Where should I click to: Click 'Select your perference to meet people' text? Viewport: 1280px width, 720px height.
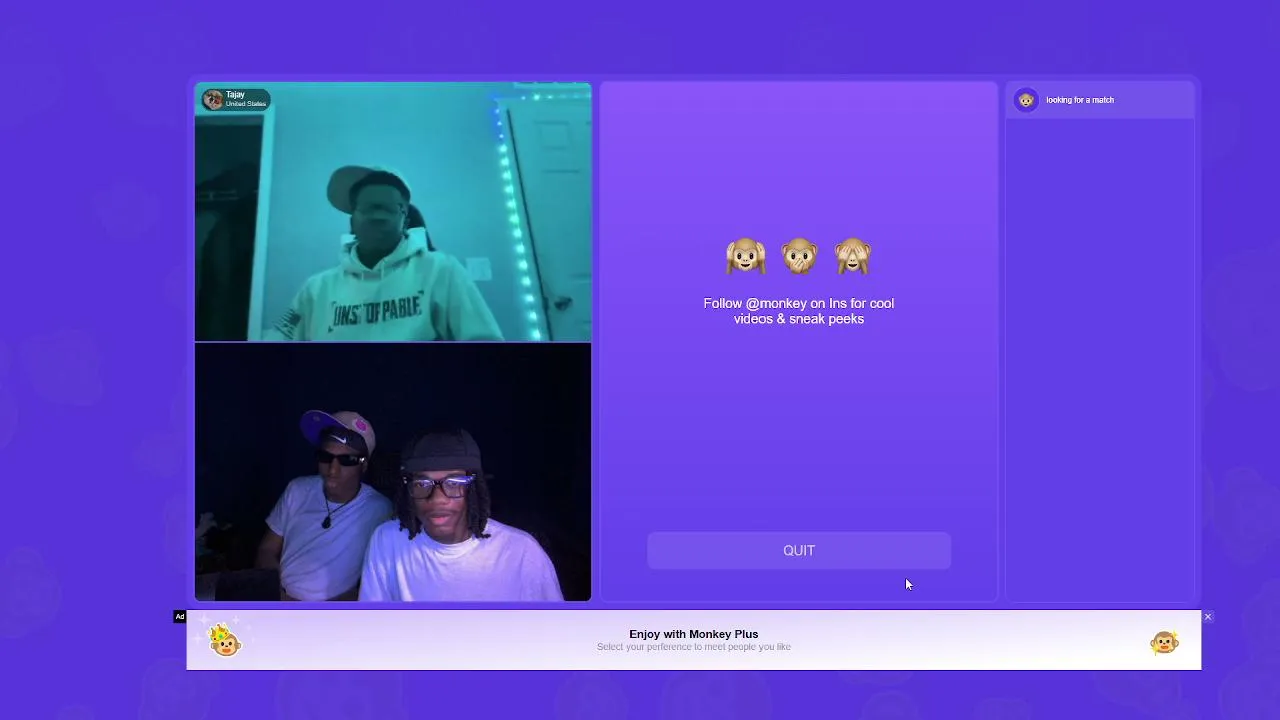694,647
